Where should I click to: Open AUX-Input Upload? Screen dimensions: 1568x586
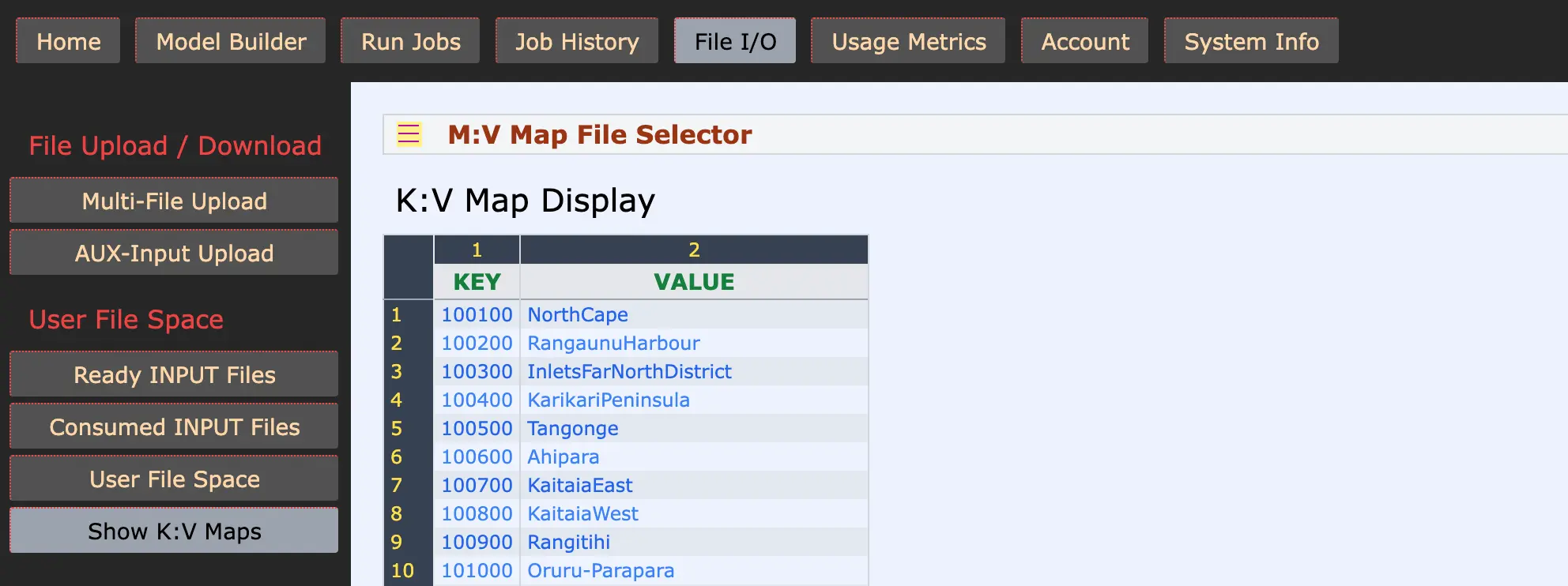coord(174,253)
